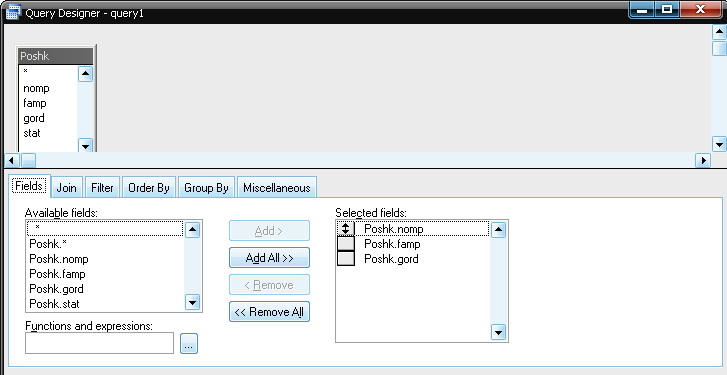
Task: Click the famp field in the Poshk table
Action: [x=48, y=103]
